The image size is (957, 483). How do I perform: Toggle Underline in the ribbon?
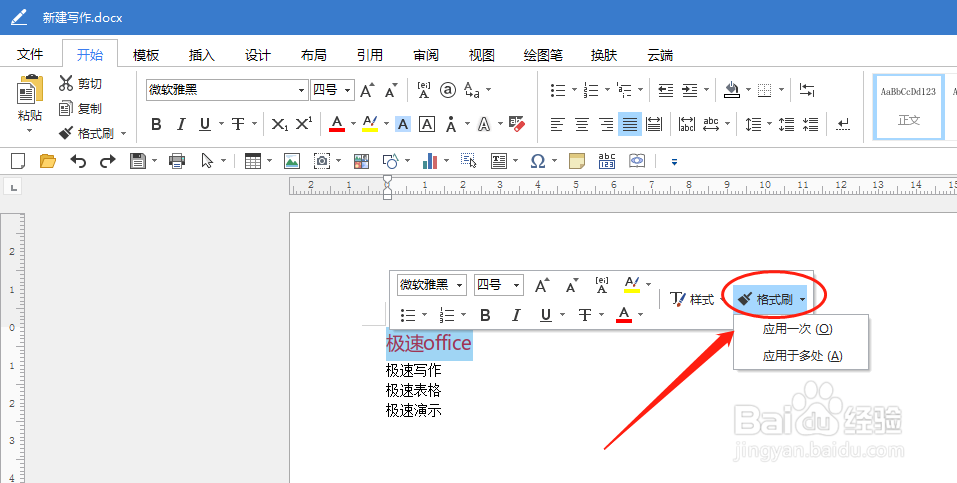click(x=205, y=124)
